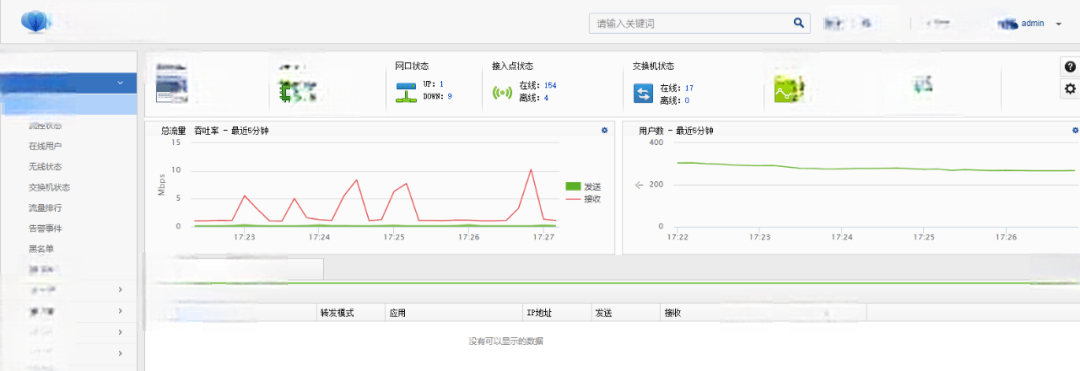The height and width of the screenshot is (371, 1080).
Task: Click the DOWN port count 9
Action: pyautogui.click(x=450, y=96)
